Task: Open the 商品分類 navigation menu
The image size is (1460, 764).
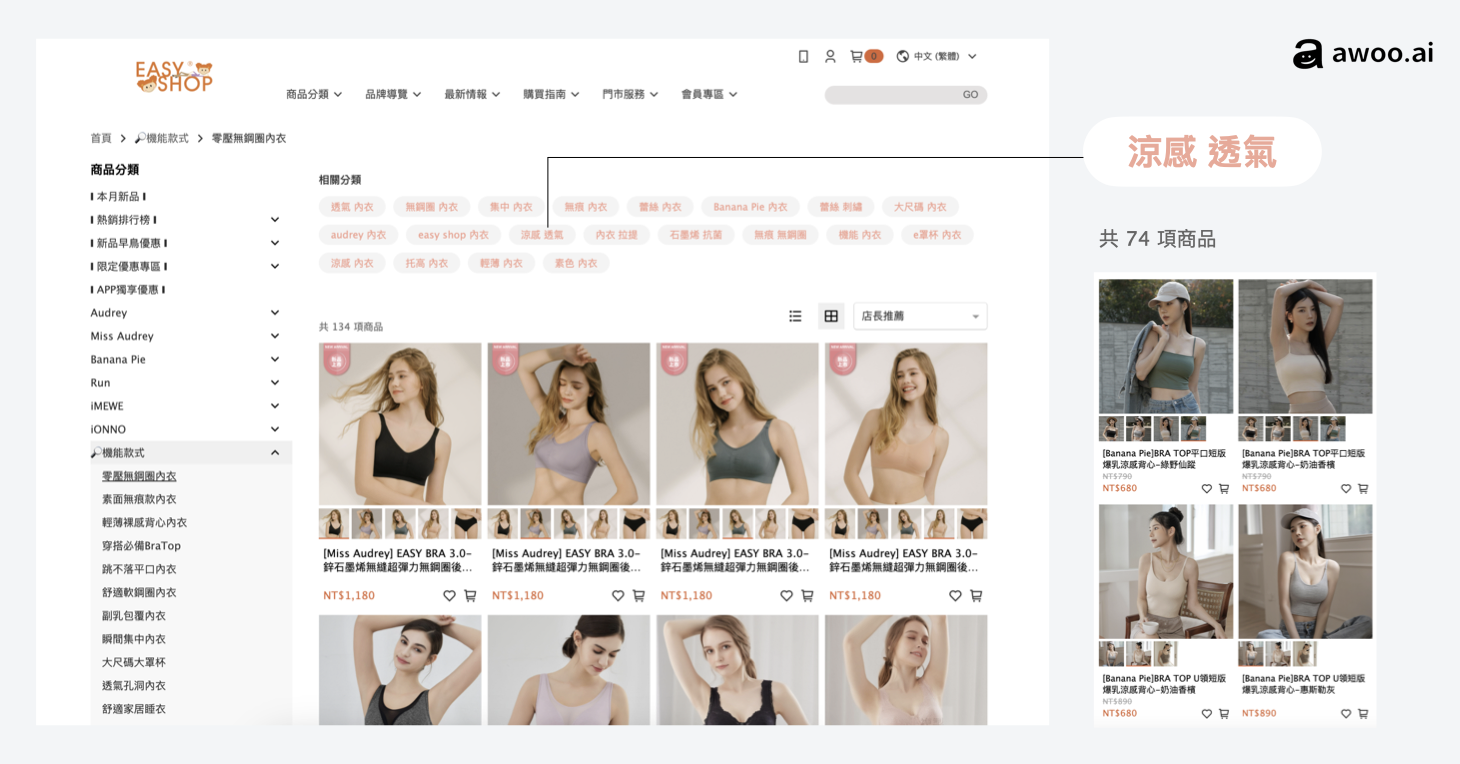Action: click(x=314, y=94)
